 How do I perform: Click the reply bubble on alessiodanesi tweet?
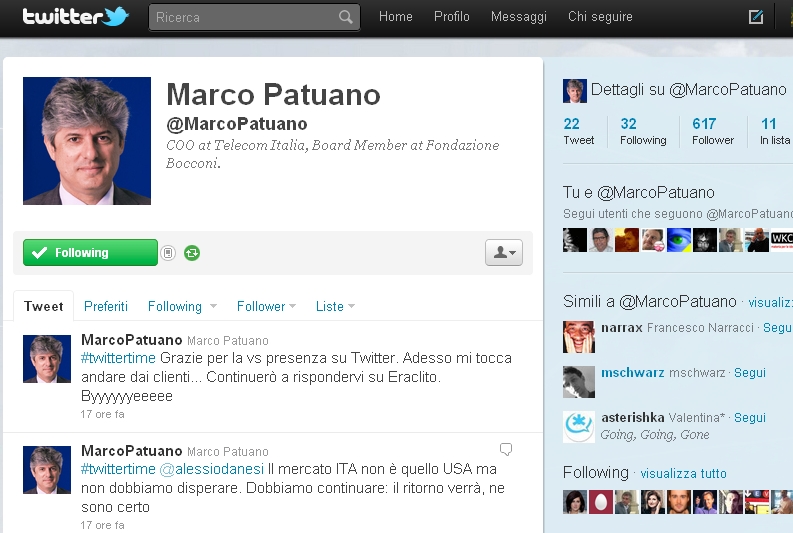[506, 449]
